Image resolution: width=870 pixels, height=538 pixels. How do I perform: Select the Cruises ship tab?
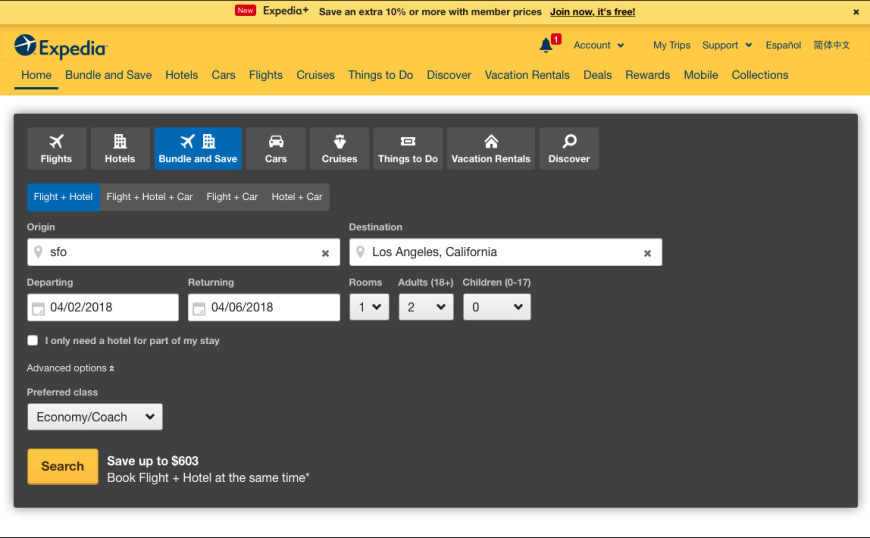[340, 148]
